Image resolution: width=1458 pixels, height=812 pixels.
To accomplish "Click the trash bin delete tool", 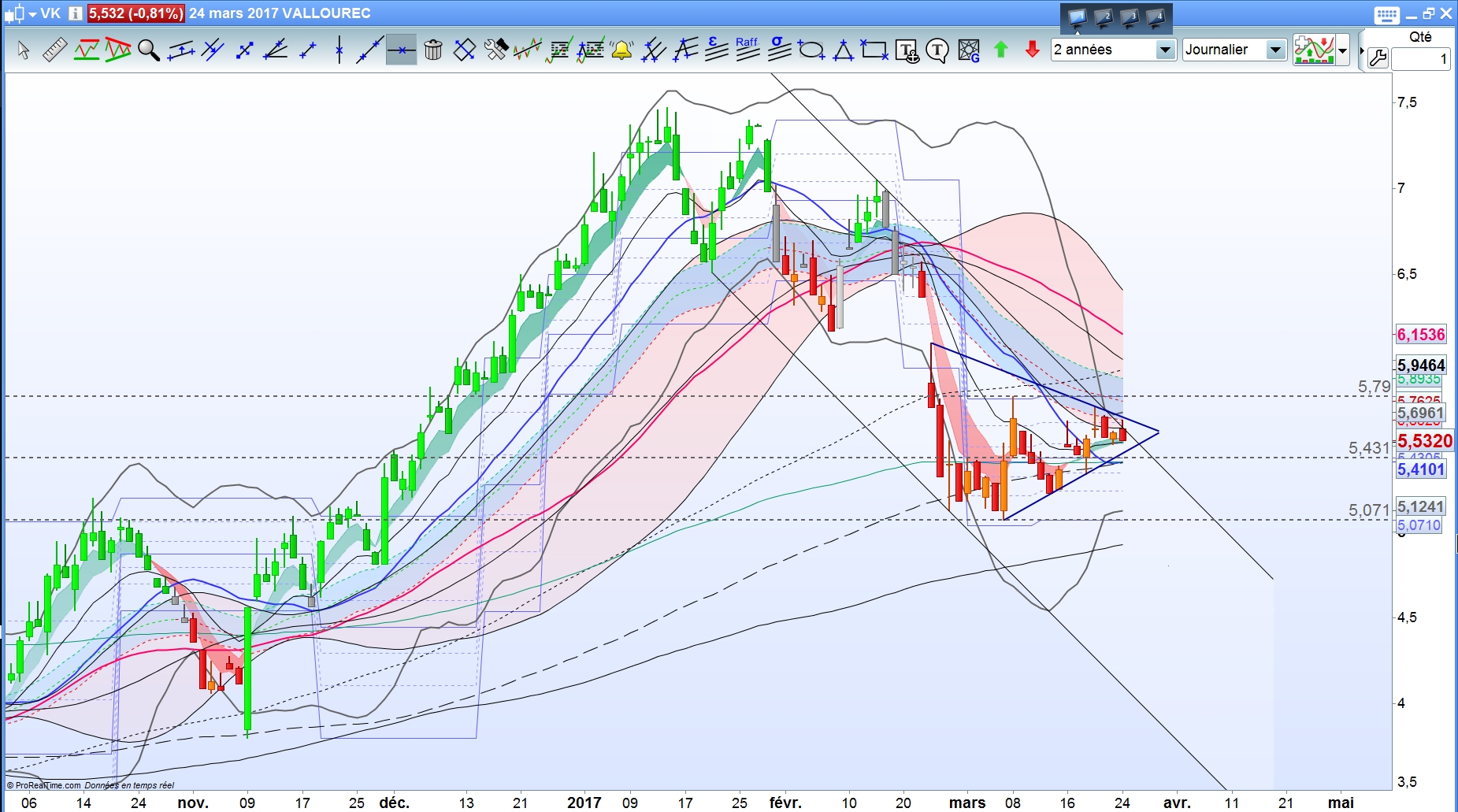I will pos(432,50).
